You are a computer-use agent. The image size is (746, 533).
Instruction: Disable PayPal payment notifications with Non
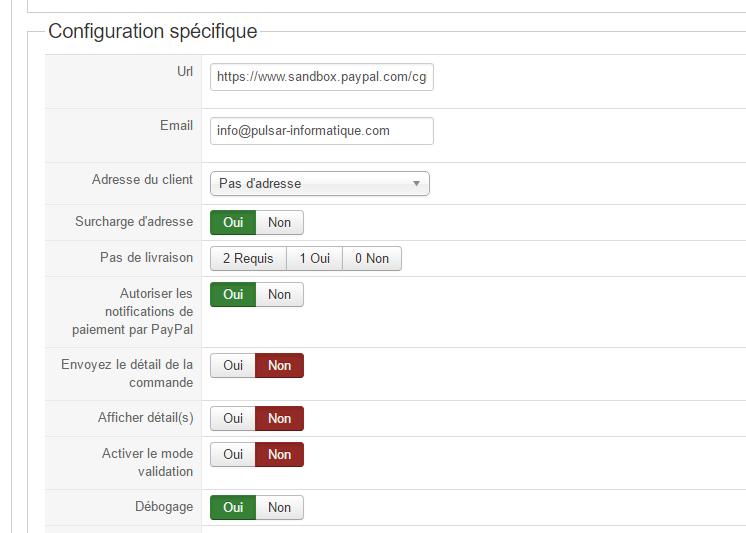279,294
